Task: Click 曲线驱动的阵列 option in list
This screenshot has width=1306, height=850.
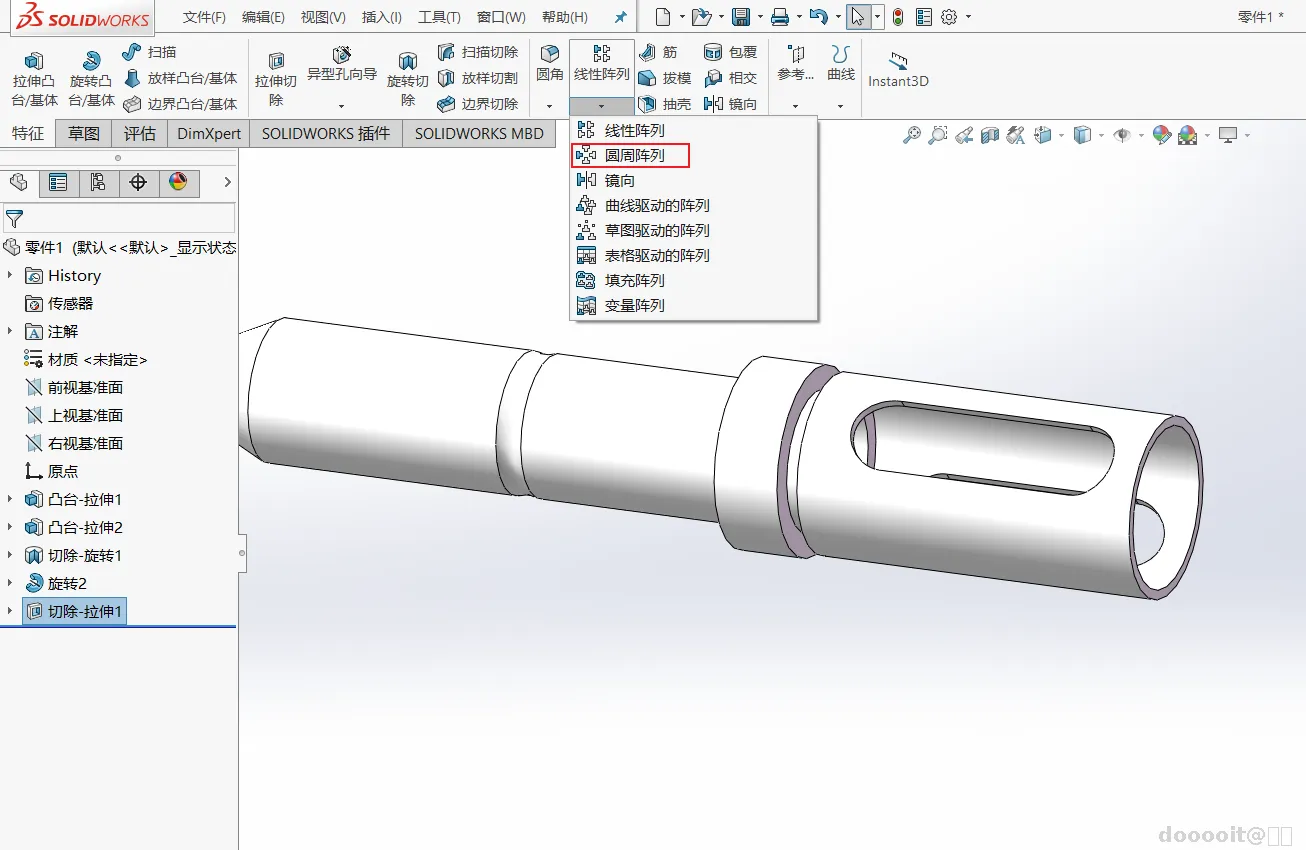Action: pos(656,206)
